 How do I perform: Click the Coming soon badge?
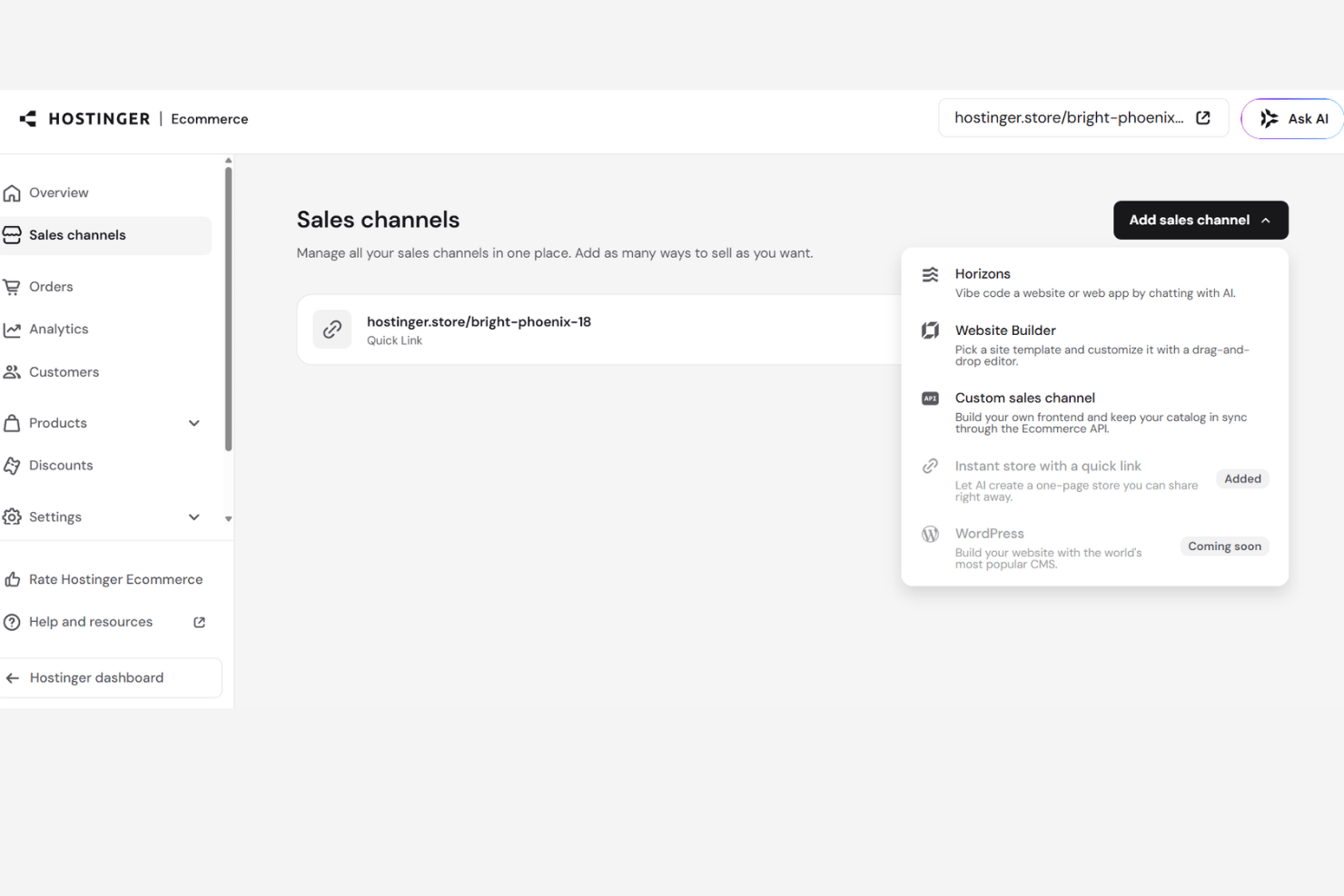point(1224,546)
